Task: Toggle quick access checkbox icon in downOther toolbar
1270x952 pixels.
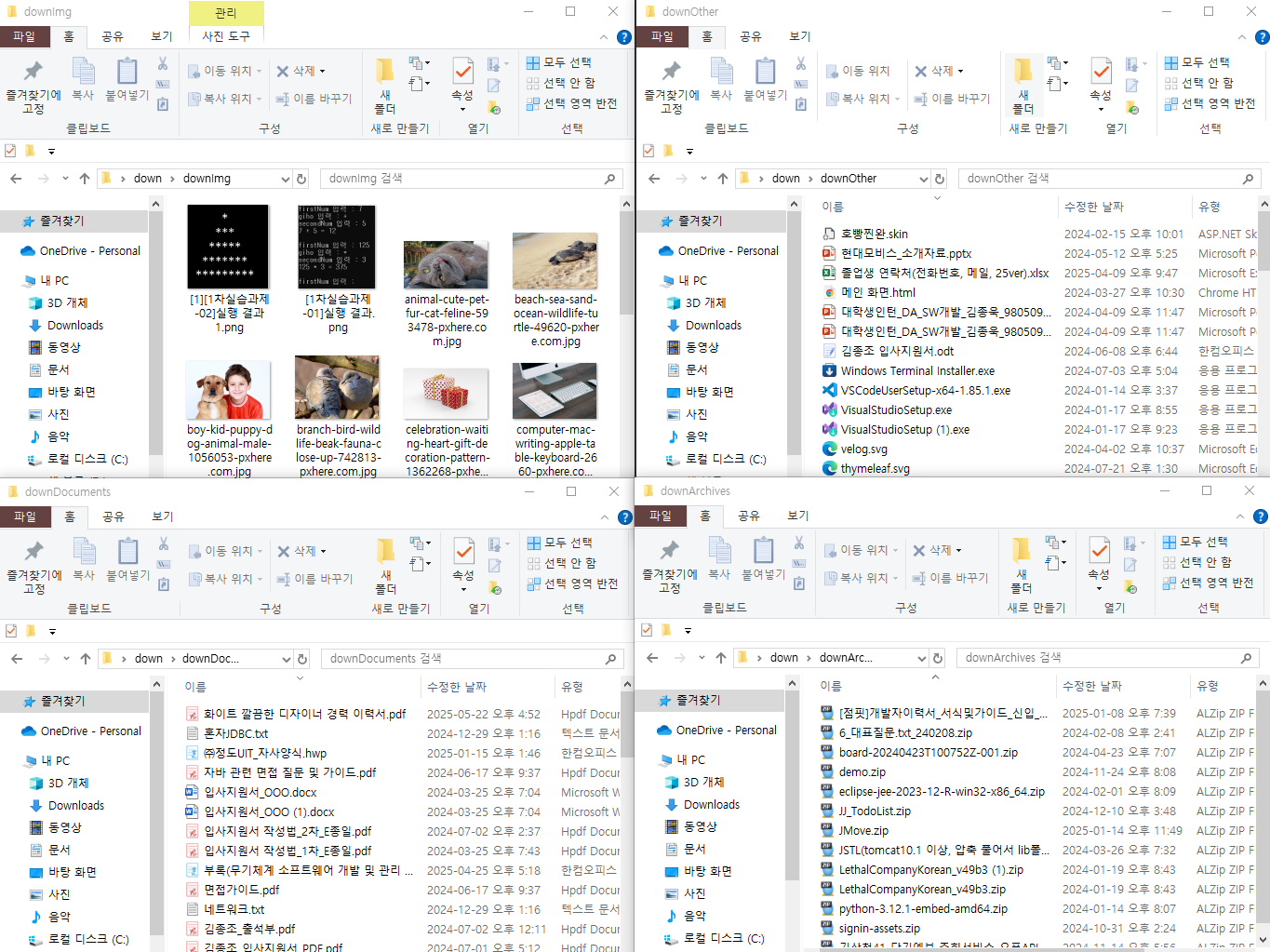Action: coord(648,151)
